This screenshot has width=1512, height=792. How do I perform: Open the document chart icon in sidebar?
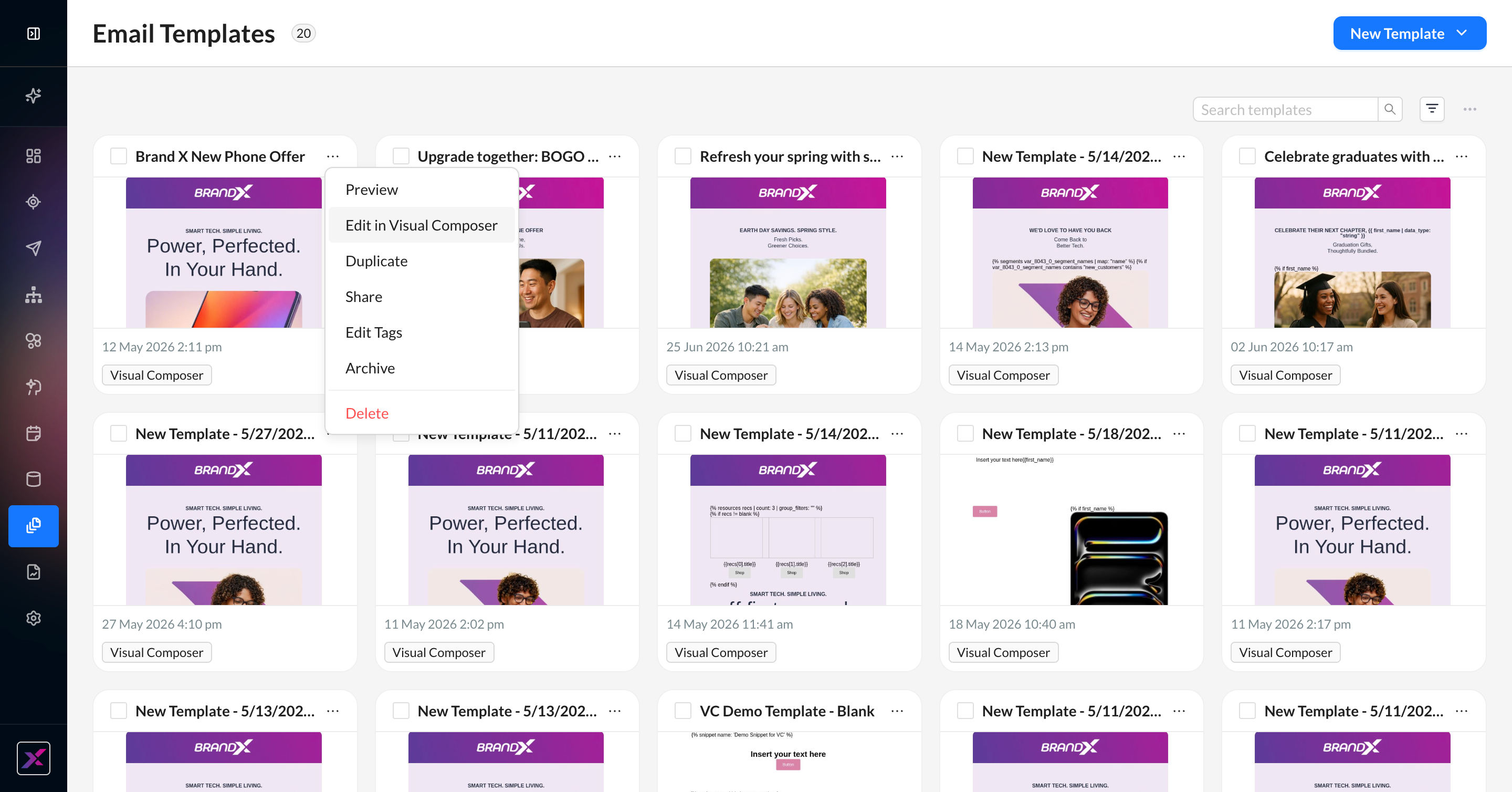[34, 572]
